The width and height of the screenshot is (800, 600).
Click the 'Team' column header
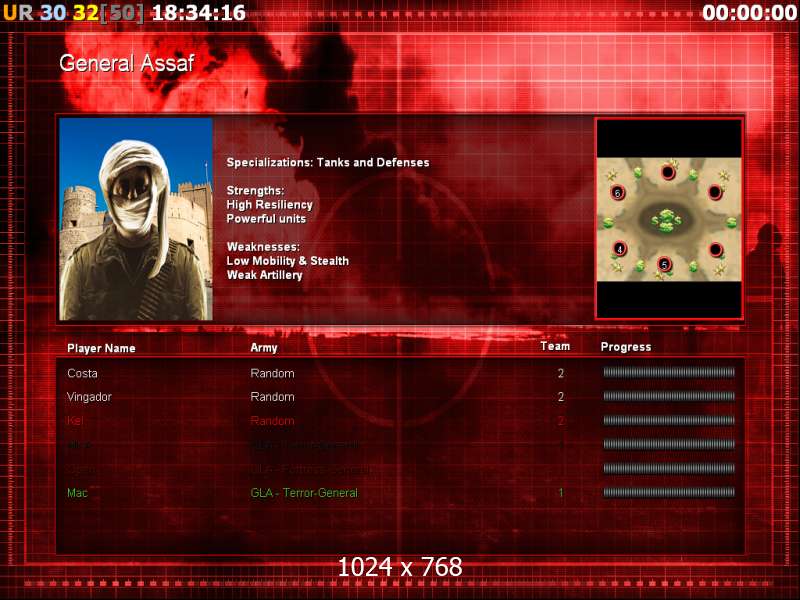555,346
